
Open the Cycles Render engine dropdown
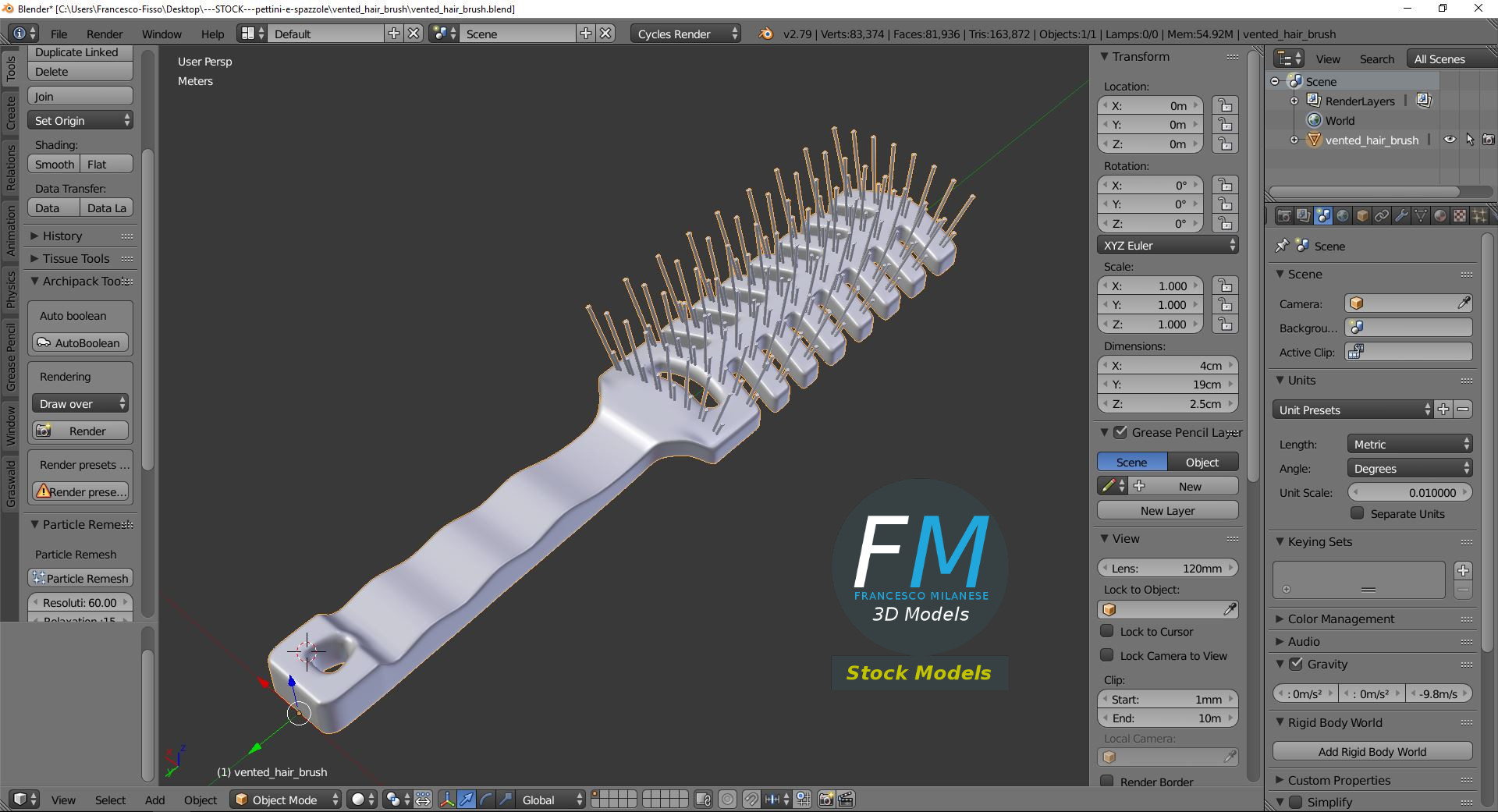point(685,34)
